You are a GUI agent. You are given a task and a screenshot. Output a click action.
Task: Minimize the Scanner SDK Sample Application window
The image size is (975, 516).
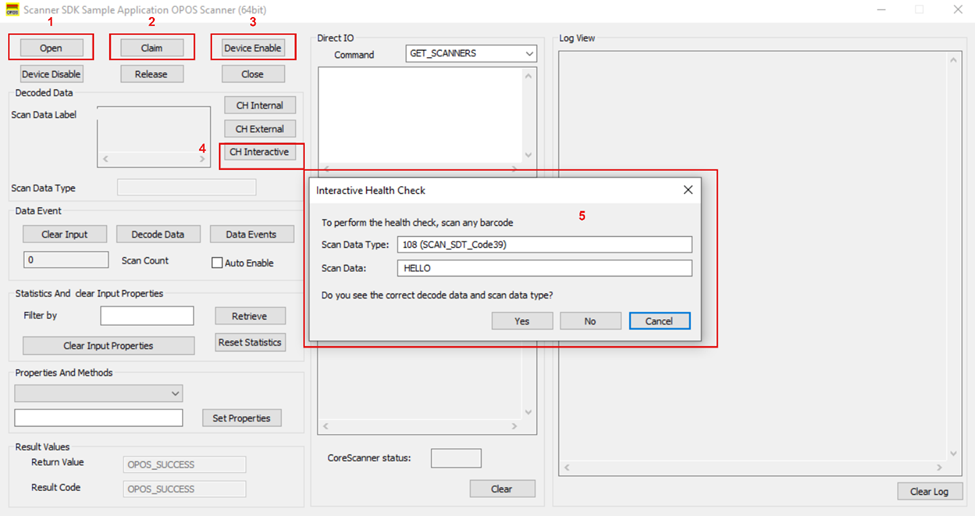881,10
